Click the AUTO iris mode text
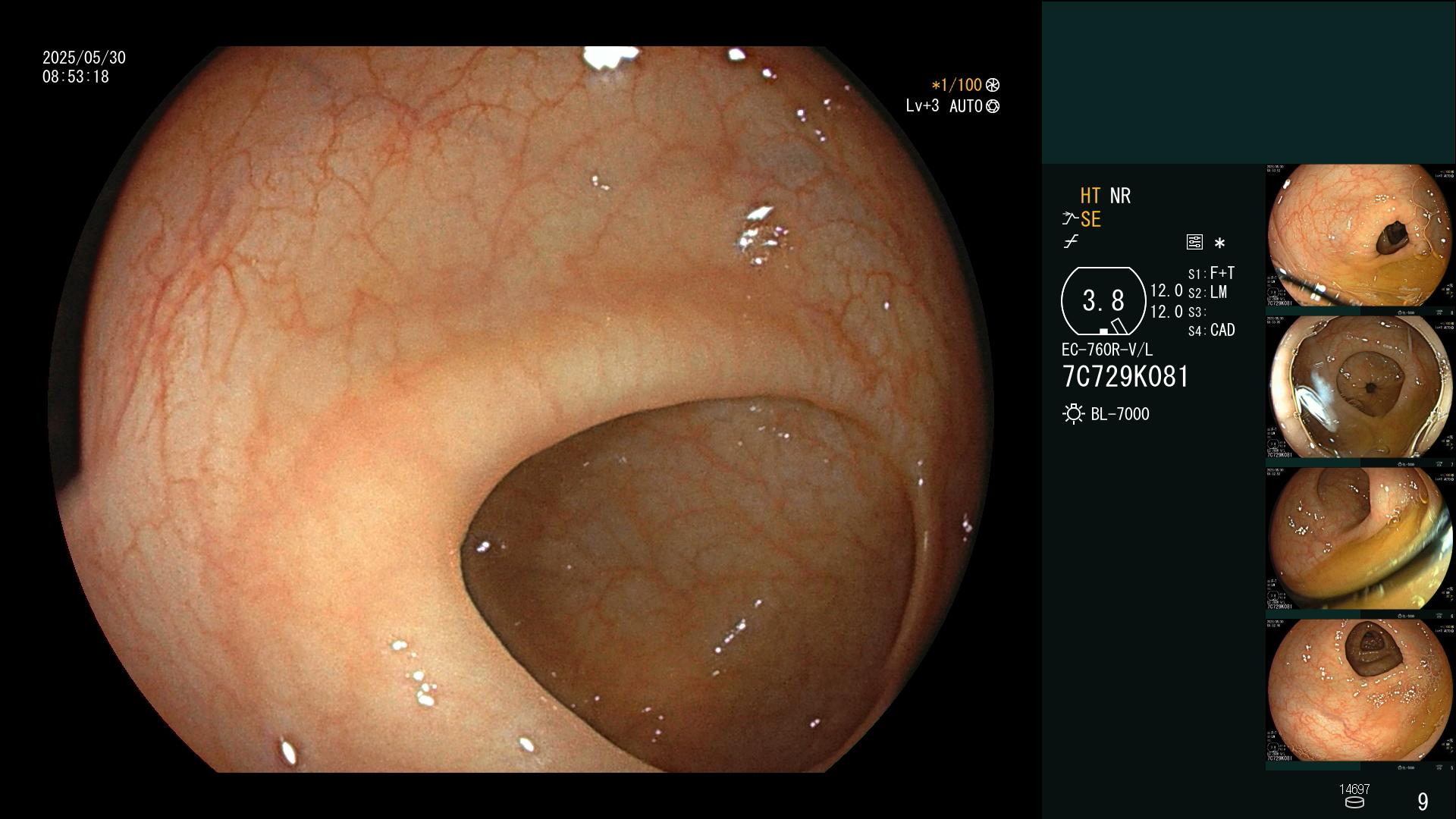This screenshot has width=1456, height=819. pyautogui.click(x=965, y=107)
